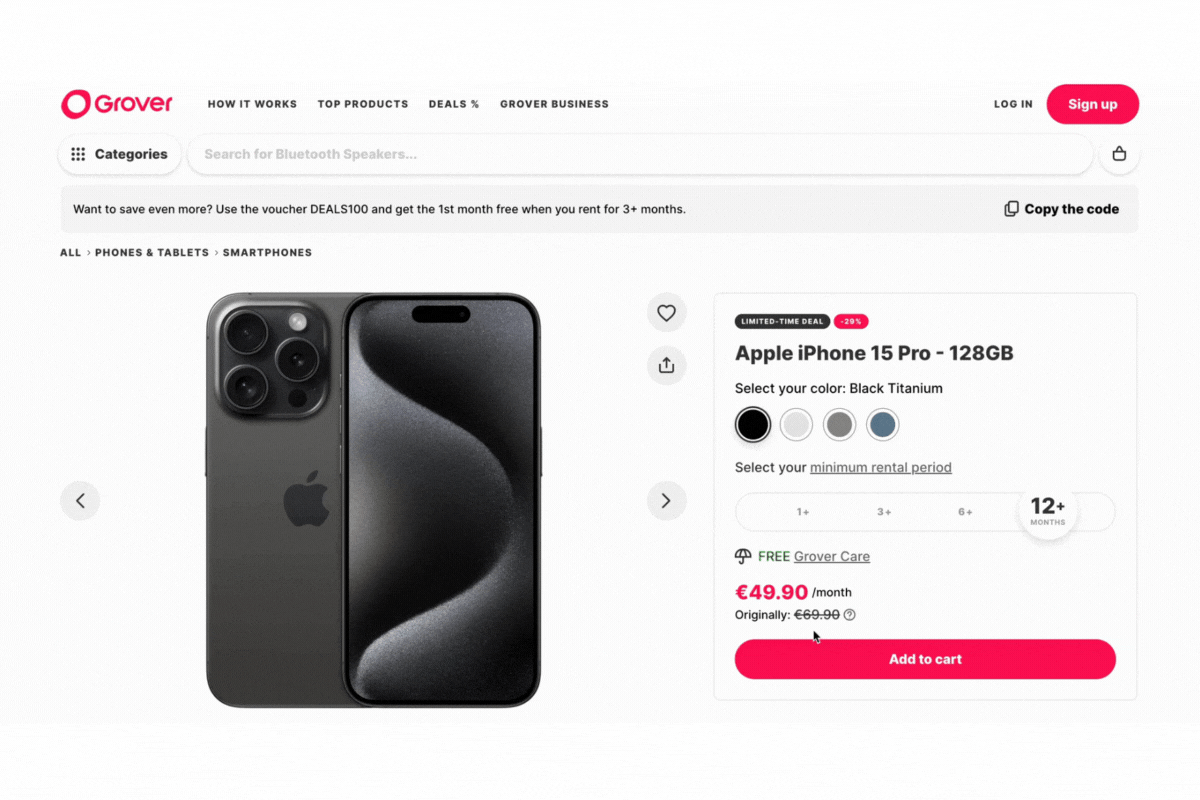Click the Grover Care umbrella icon

pyautogui.click(x=742, y=556)
